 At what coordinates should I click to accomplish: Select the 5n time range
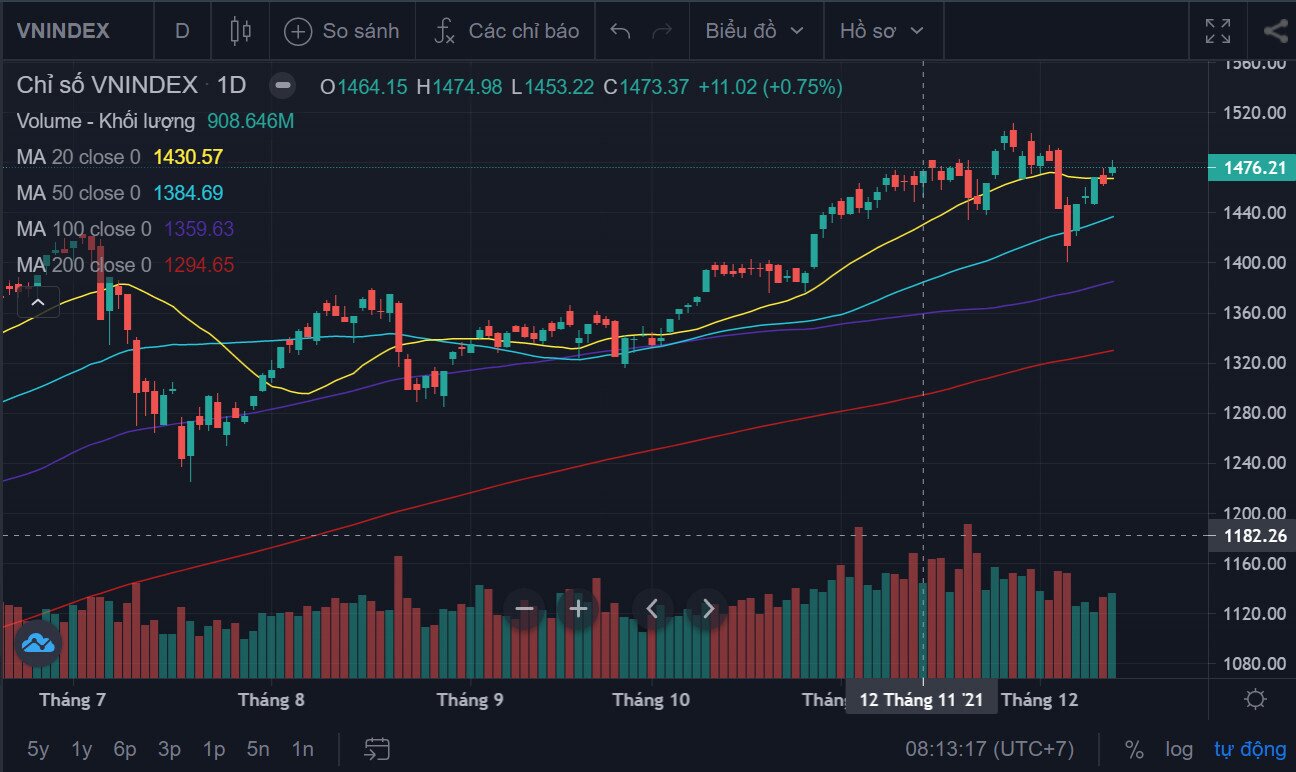[x=258, y=749]
